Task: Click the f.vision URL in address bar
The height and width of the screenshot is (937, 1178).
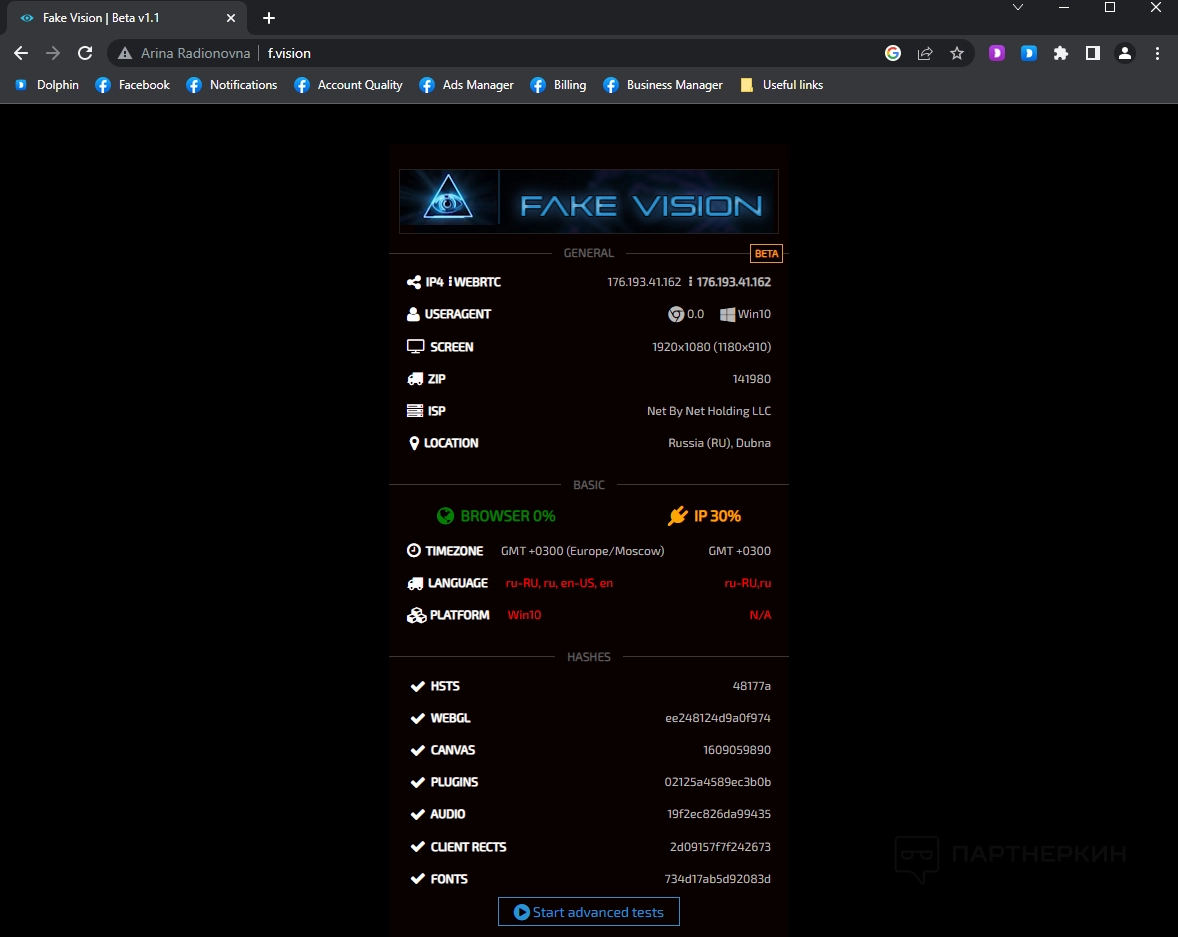Action: (x=289, y=53)
